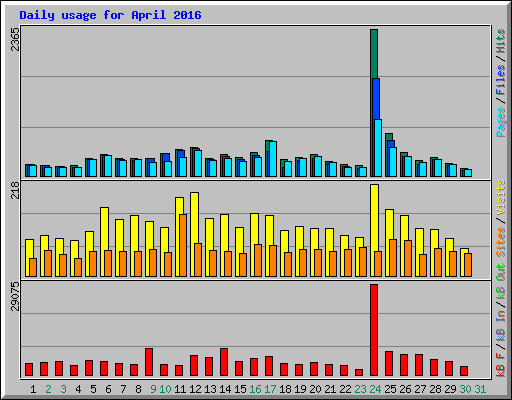
Task: Click the 218 visits axis value
Action: click(x=15, y=190)
